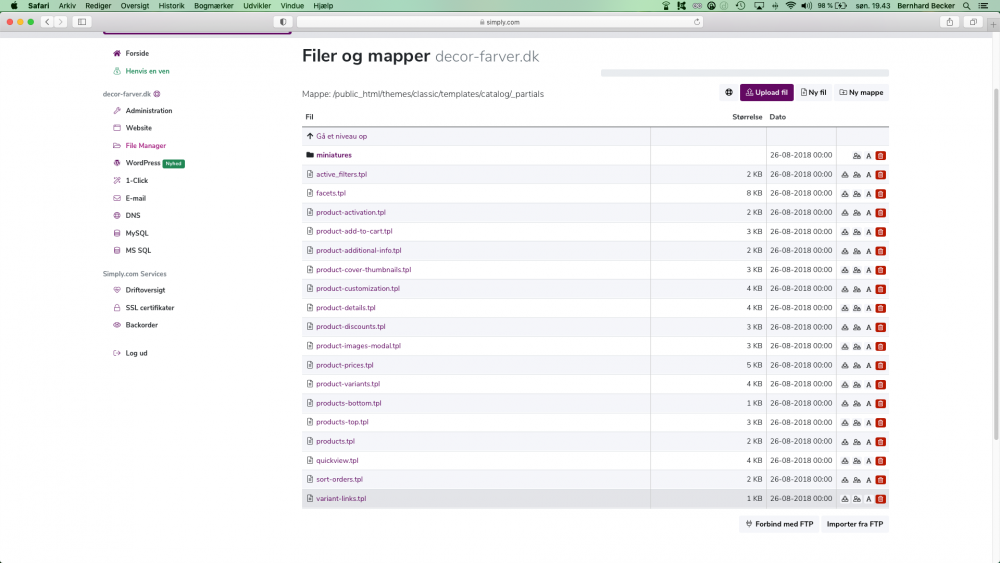The image size is (1000, 563).
Task: Rename sort-orders.tpl via the 'A' icon
Action: click(868, 480)
